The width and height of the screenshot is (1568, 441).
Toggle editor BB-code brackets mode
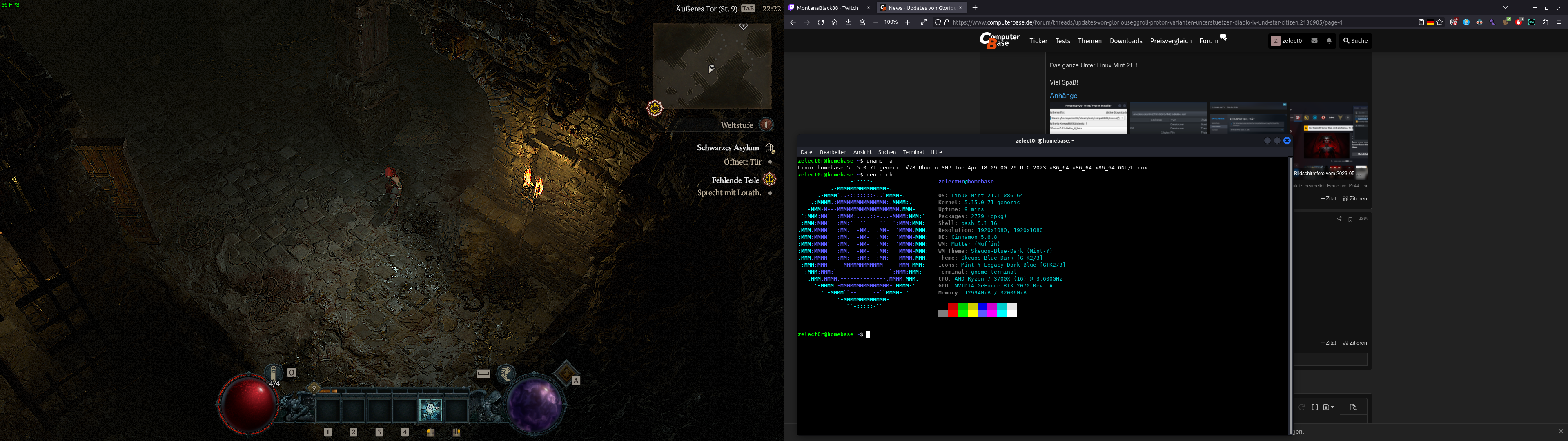(1315, 407)
